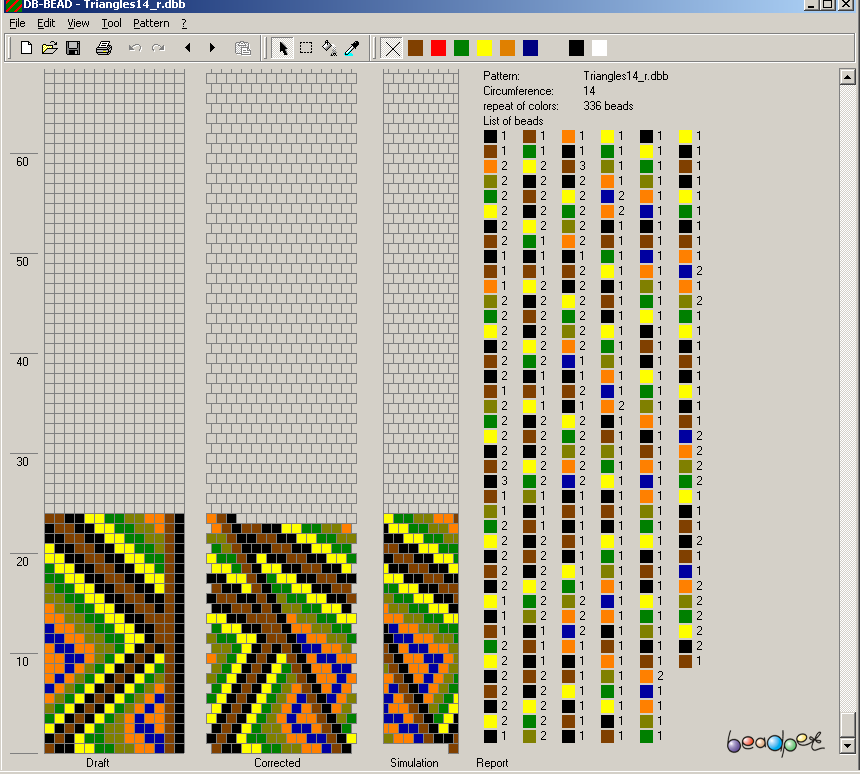Shift pattern left with left arrow

(x=187, y=48)
